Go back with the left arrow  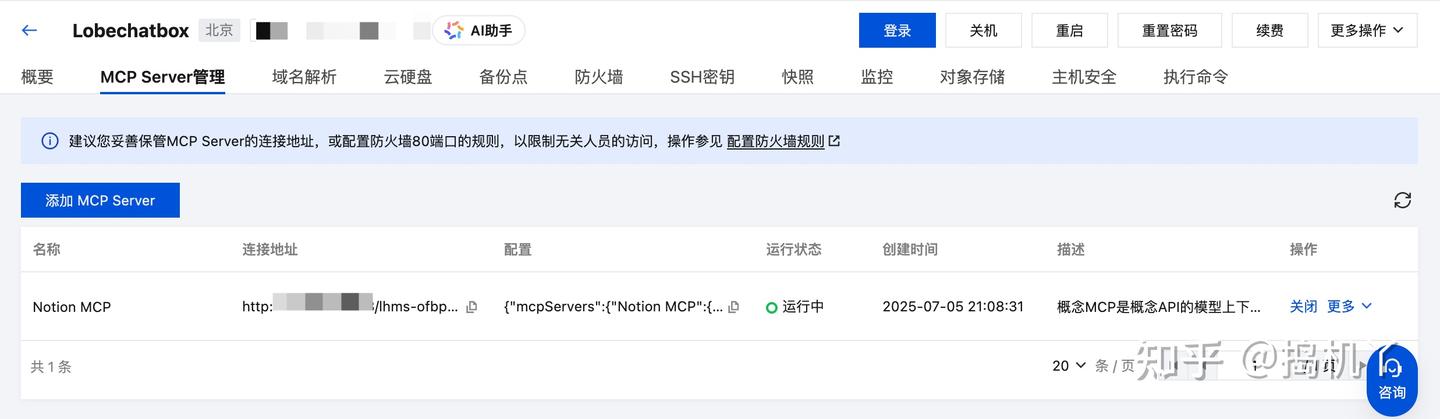[29, 30]
